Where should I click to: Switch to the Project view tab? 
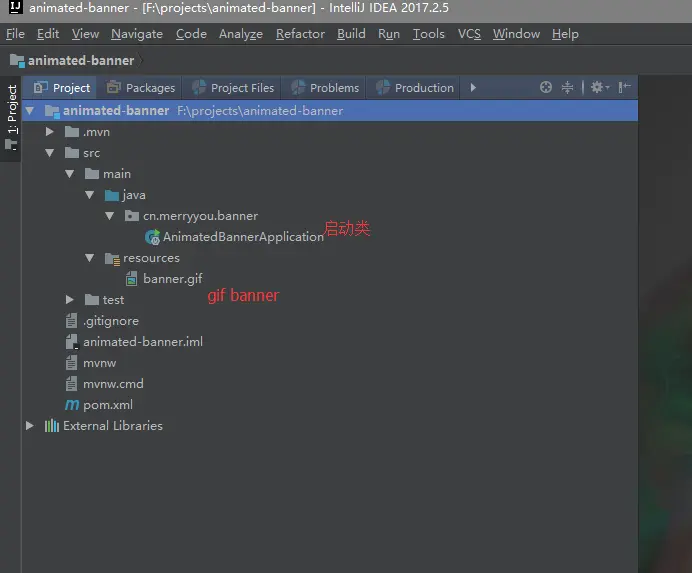tap(62, 87)
